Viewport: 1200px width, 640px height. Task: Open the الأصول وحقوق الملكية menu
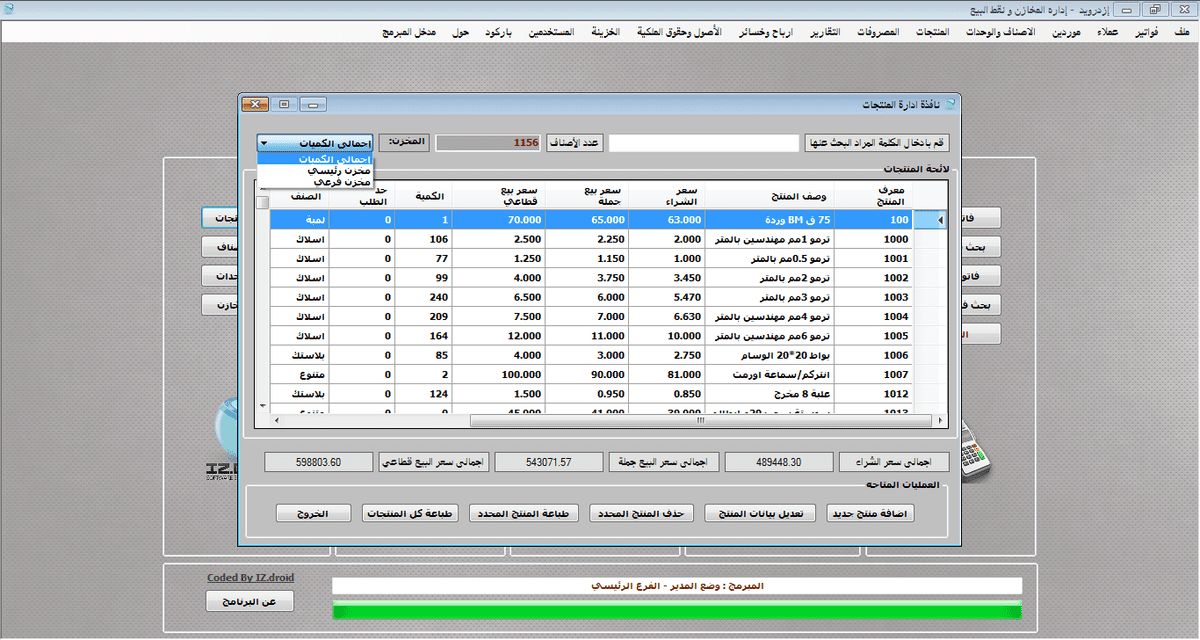click(x=680, y=32)
